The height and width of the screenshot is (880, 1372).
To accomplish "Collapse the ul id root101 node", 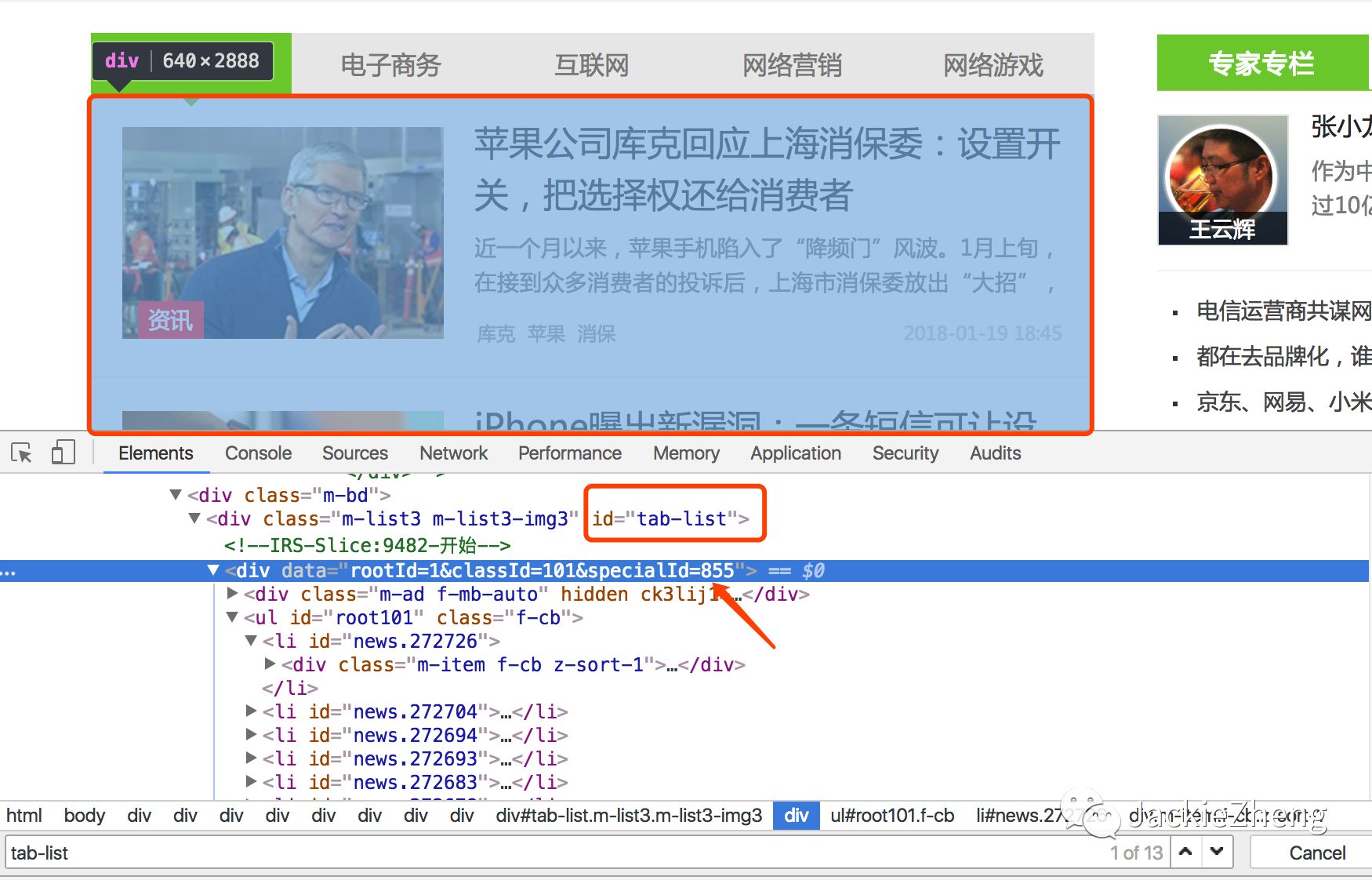I will (232, 617).
